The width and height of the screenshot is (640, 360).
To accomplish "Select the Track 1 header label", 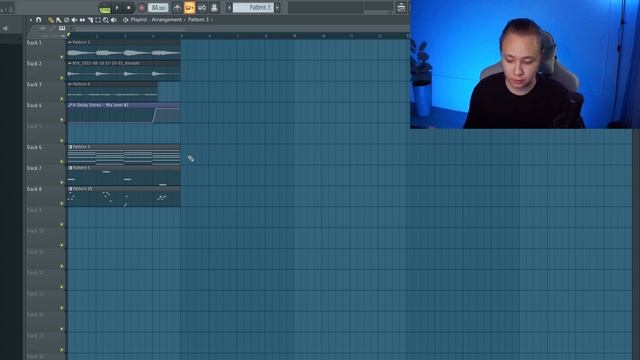I will (x=34, y=42).
